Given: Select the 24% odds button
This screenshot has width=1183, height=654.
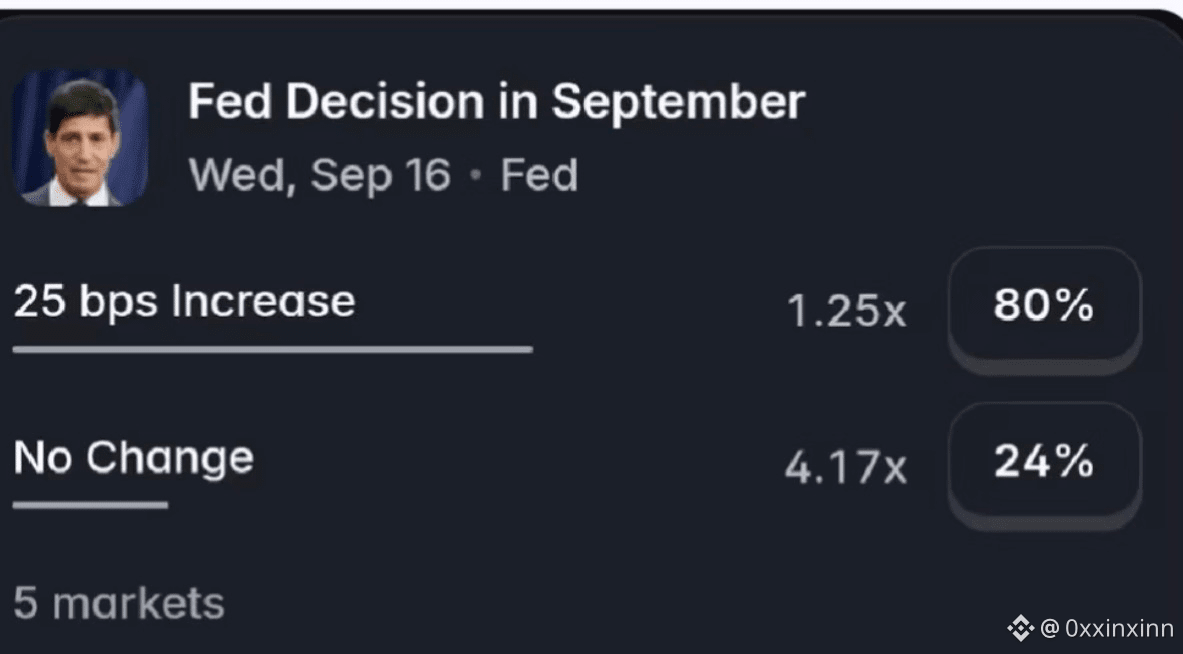Looking at the screenshot, I should tap(1044, 465).
